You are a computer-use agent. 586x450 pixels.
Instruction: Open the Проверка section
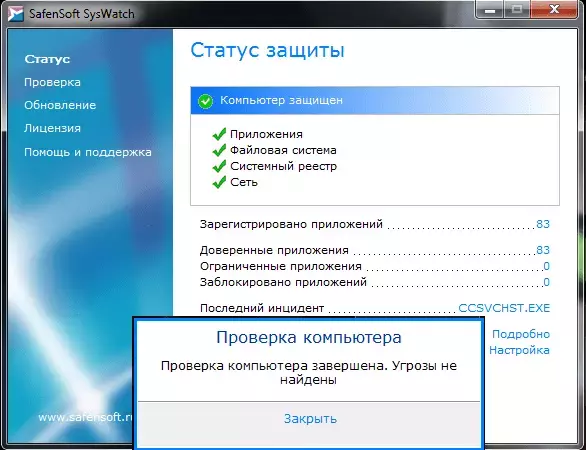52,82
